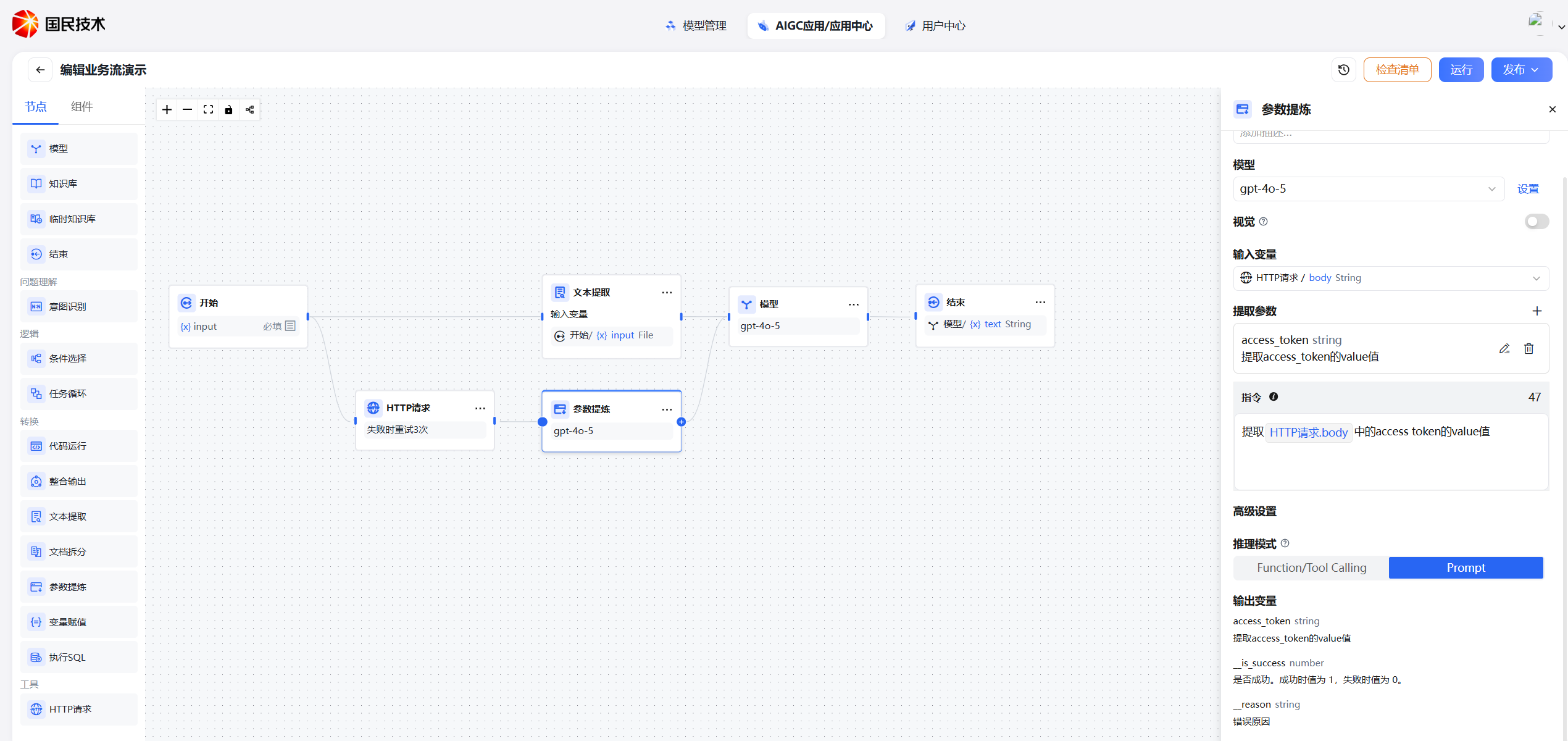The width and height of the screenshot is (1568, 741).
Task: Open 模型管理 in top navigation
Action: tap(696, 26)
